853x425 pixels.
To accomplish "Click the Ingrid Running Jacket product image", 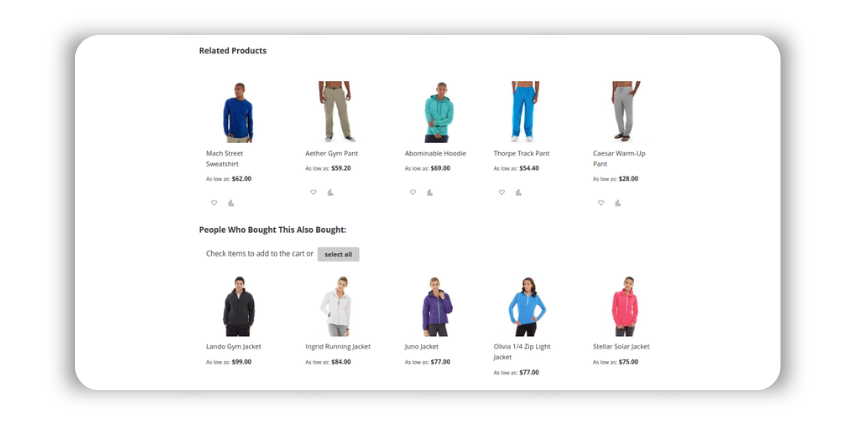I will [x=336, y=306].
